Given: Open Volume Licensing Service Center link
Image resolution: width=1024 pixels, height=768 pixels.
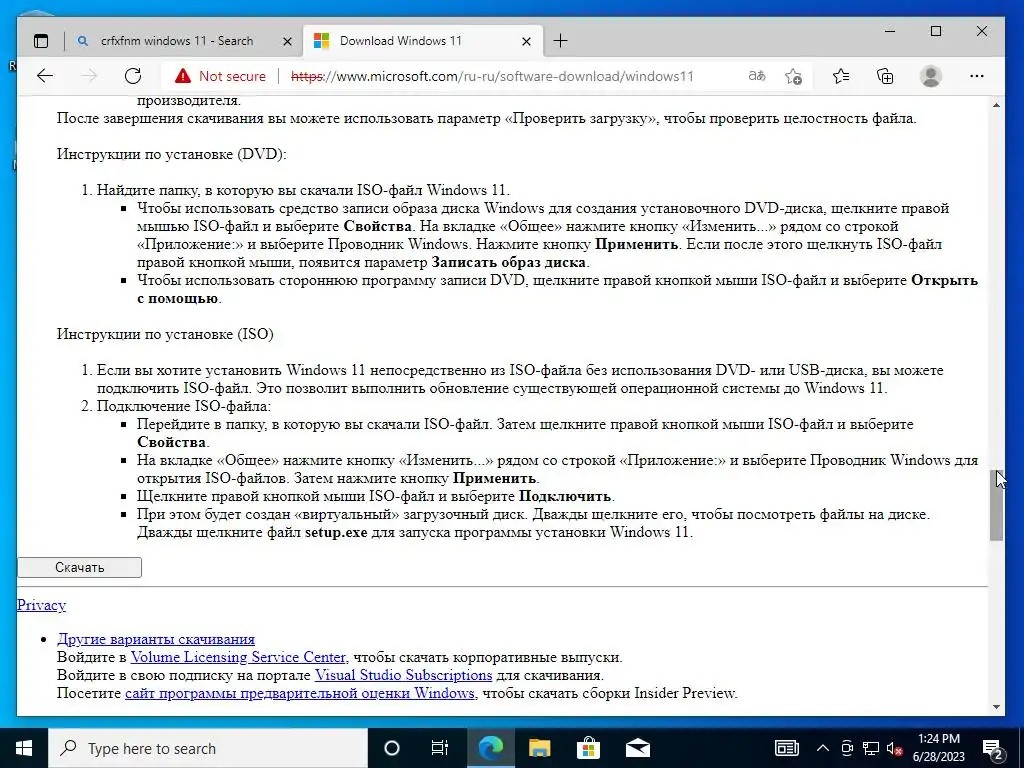Looking at the screenshot, I should [x=238, y=657].
